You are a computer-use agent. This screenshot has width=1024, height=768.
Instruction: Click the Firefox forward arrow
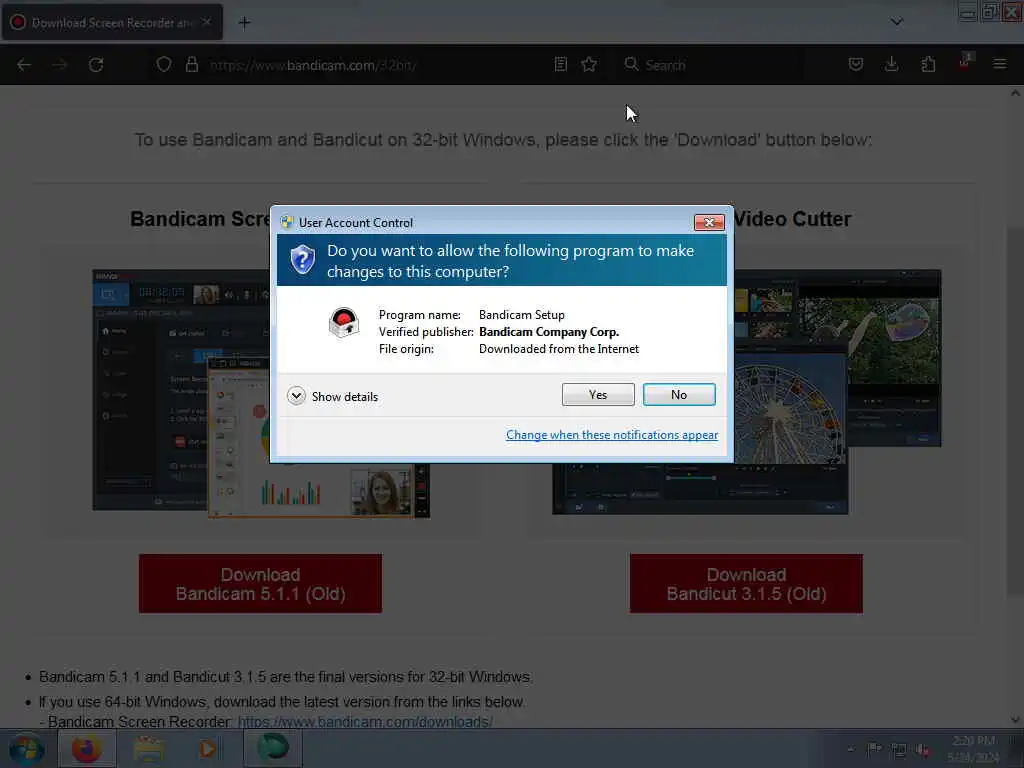[x=59, y=65]
